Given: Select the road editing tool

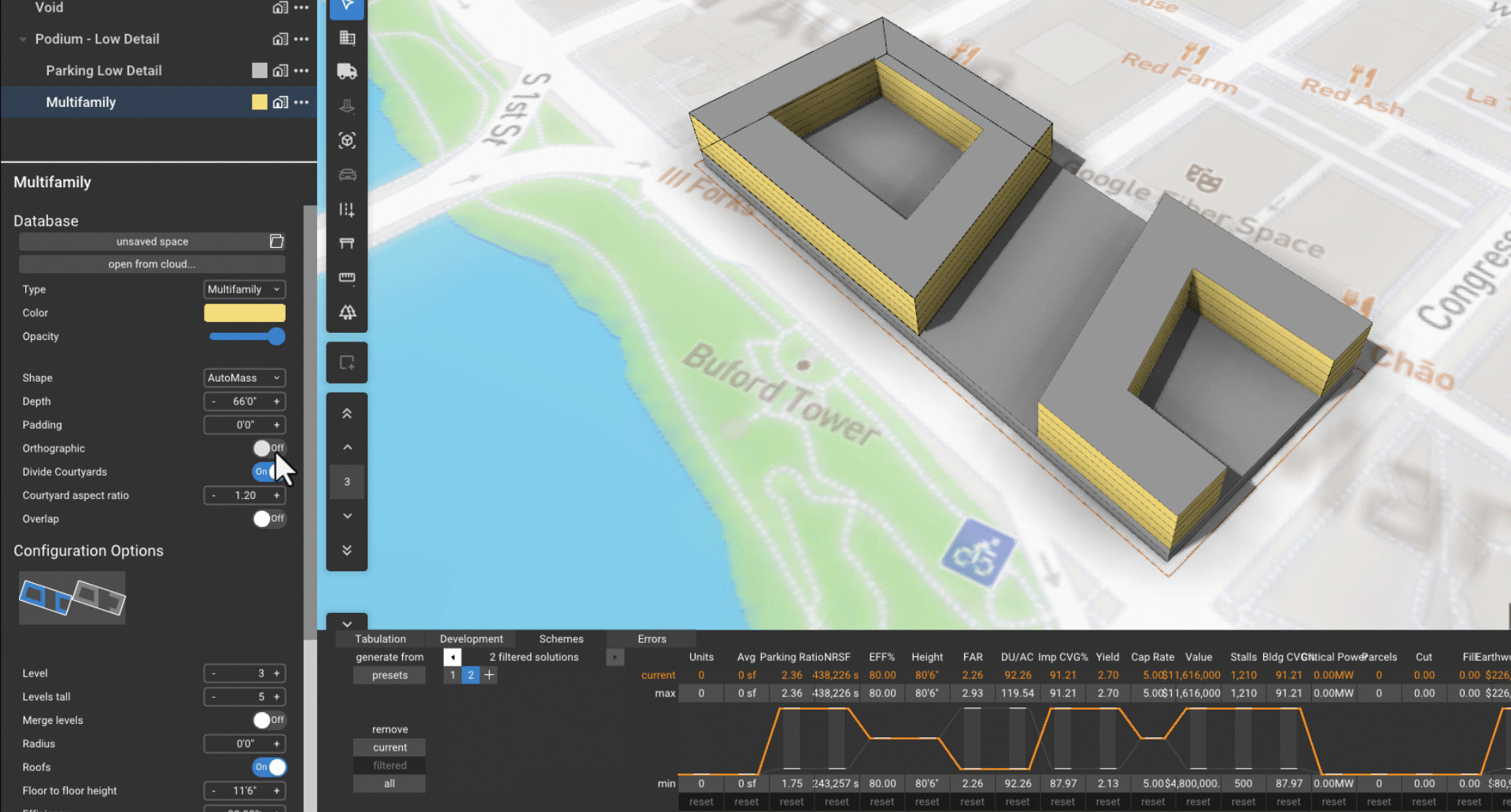Looking at the screenshot, I should point(347,209).
